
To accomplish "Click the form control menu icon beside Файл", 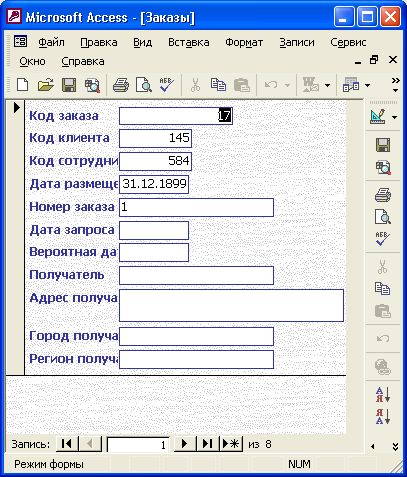I will [21, 42].
